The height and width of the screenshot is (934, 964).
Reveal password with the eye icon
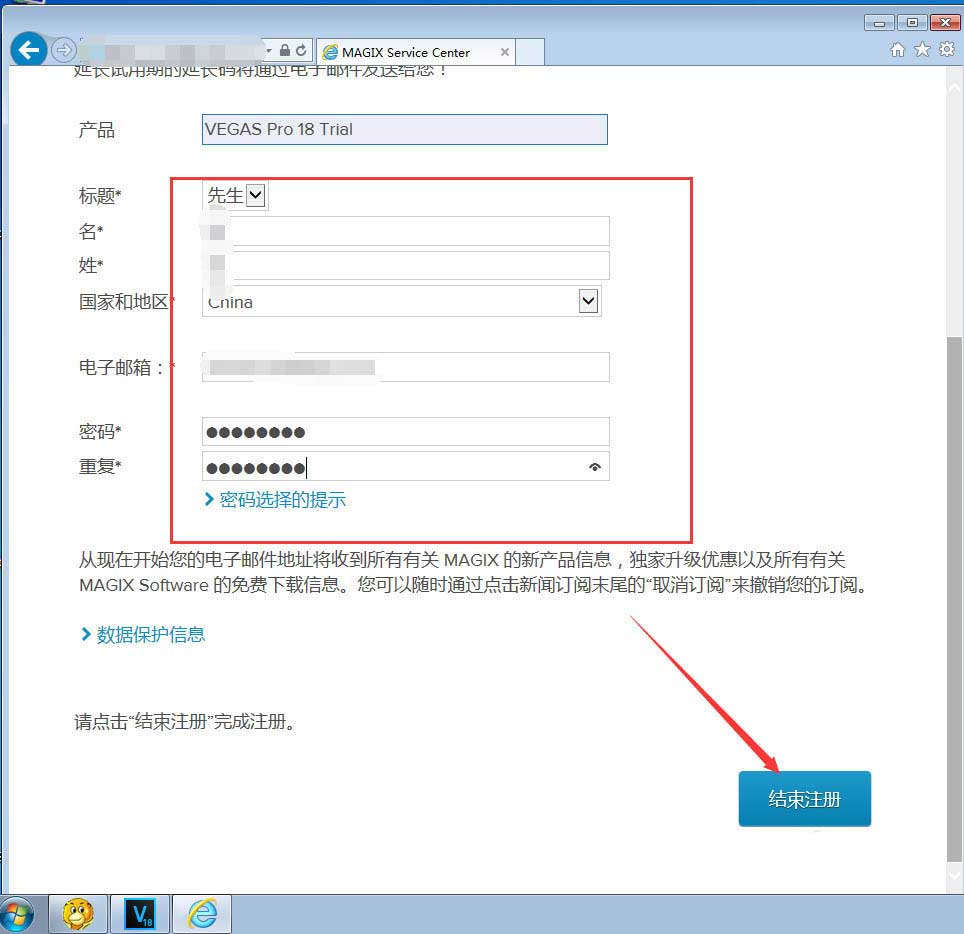pos(595,467)
